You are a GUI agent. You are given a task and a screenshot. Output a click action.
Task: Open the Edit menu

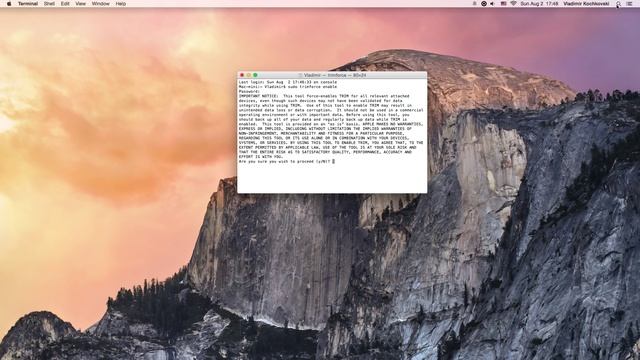[65, 4]
